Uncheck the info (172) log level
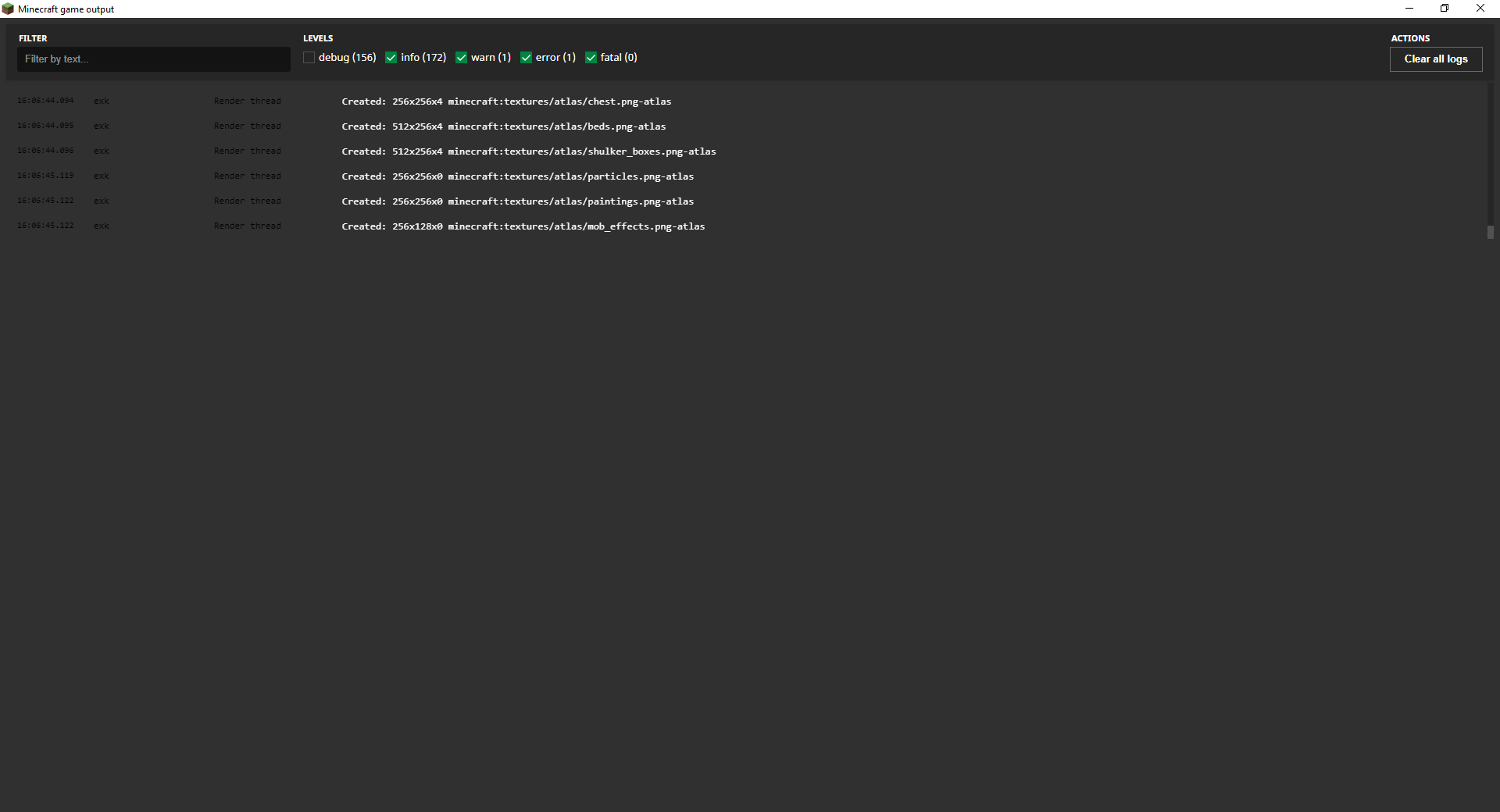The image size is (1500, 812). (391, 58)
